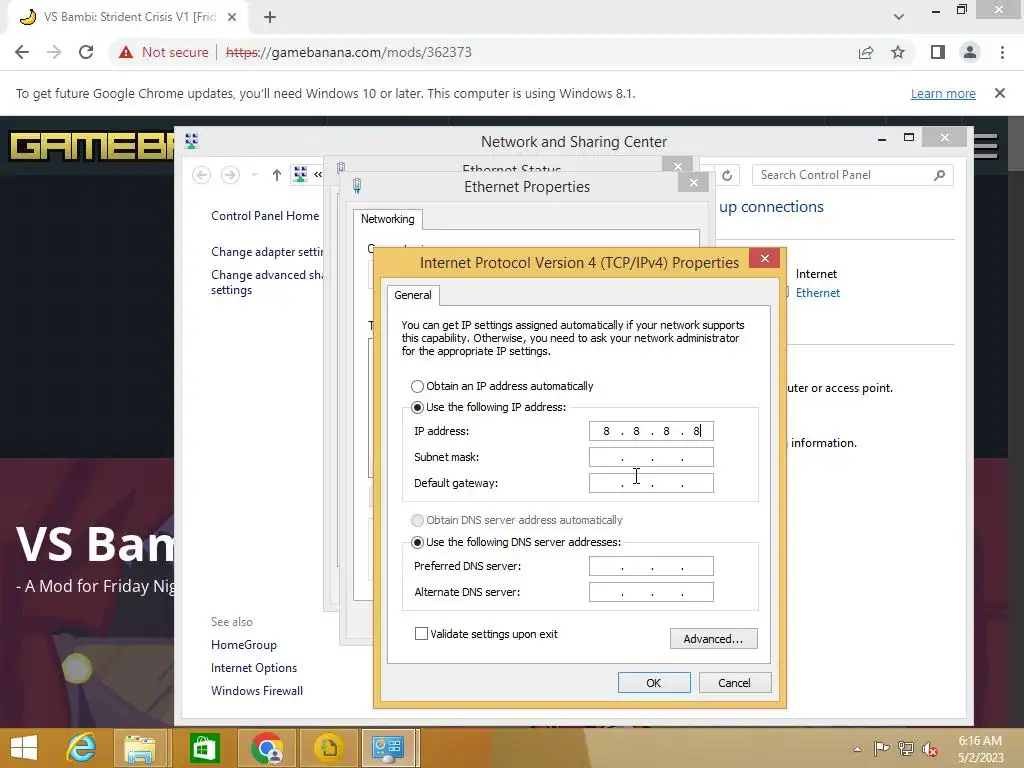Select Use the following DNS server addresses
The height and width of the screenshot is (768, 1024).
click(x=516, y=542)
